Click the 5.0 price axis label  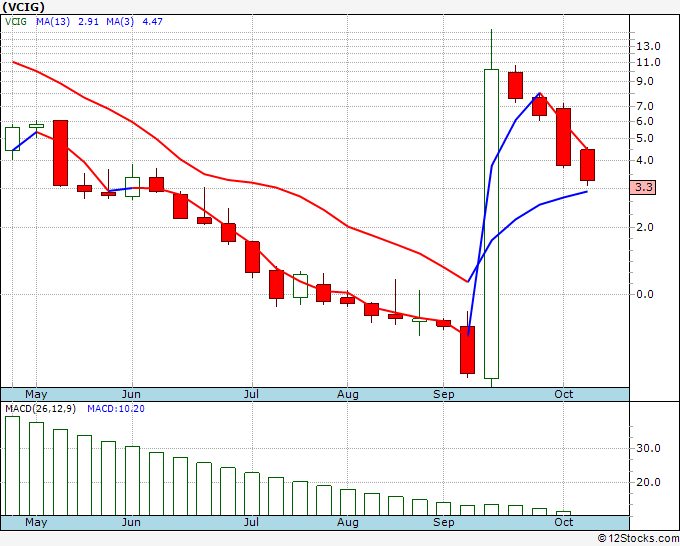[x=644, y=139]
